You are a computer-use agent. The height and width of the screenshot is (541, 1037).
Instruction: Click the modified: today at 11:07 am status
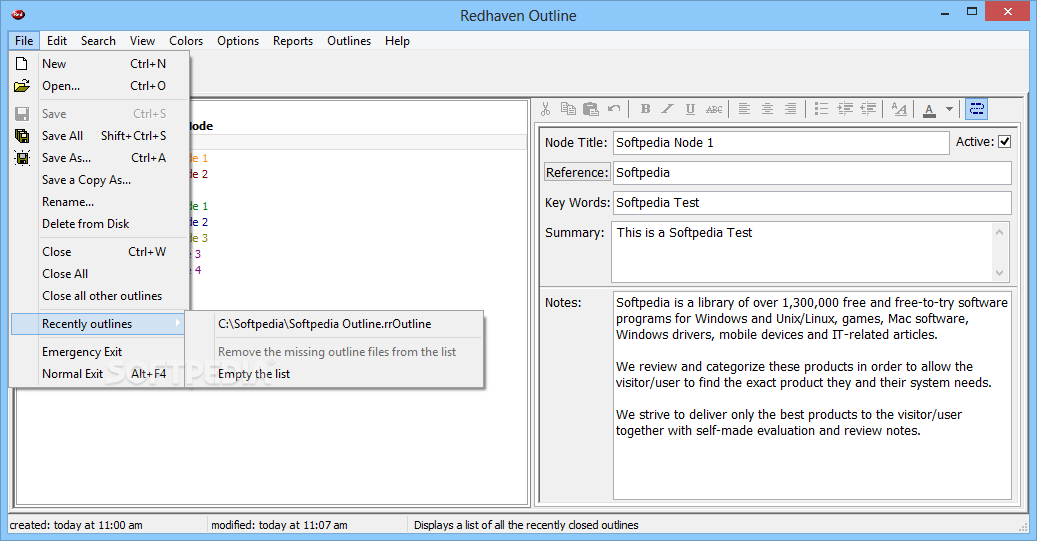tap(279, 524)
